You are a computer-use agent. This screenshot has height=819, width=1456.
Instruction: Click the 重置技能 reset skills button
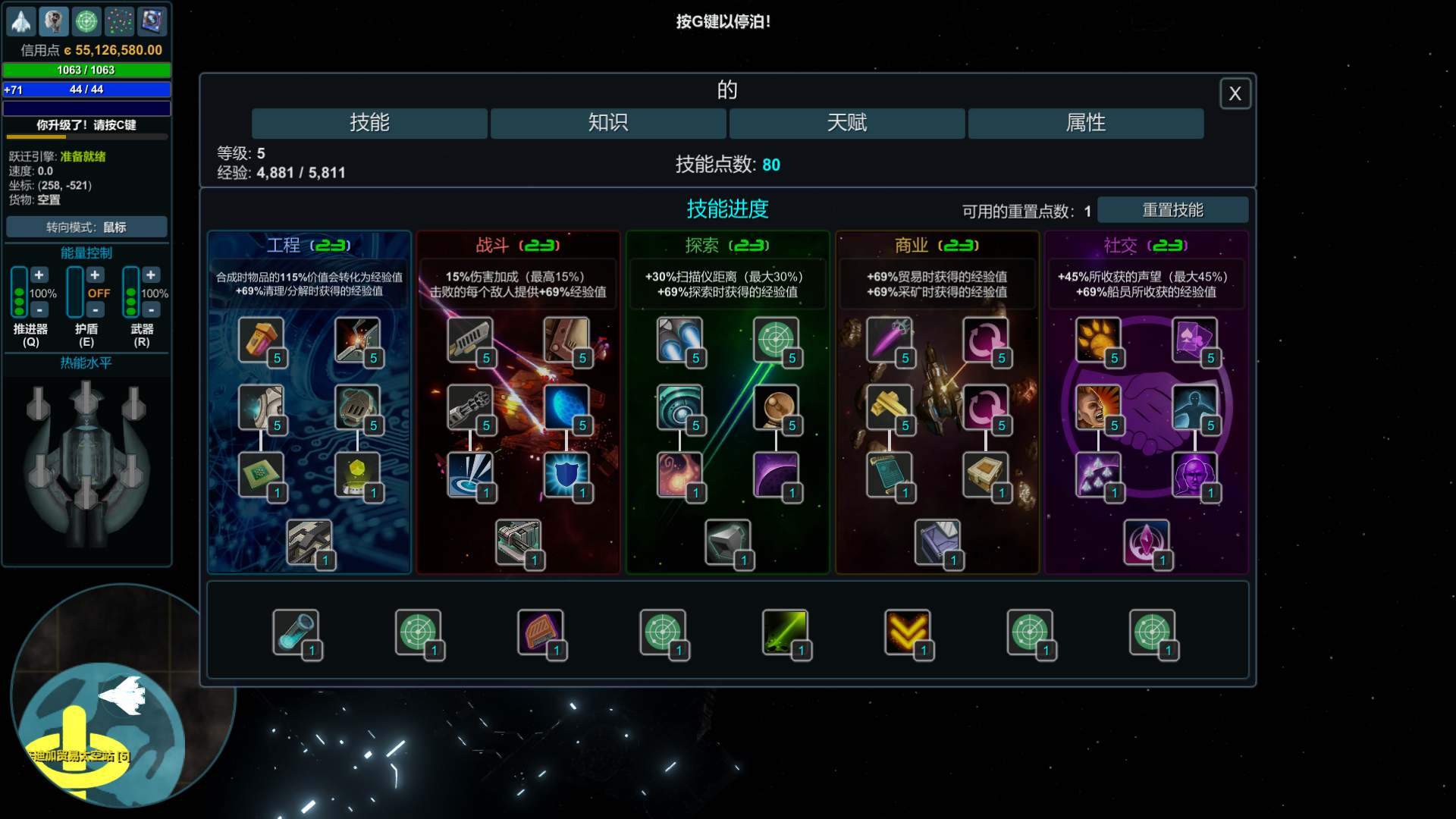pos(1172,210)
